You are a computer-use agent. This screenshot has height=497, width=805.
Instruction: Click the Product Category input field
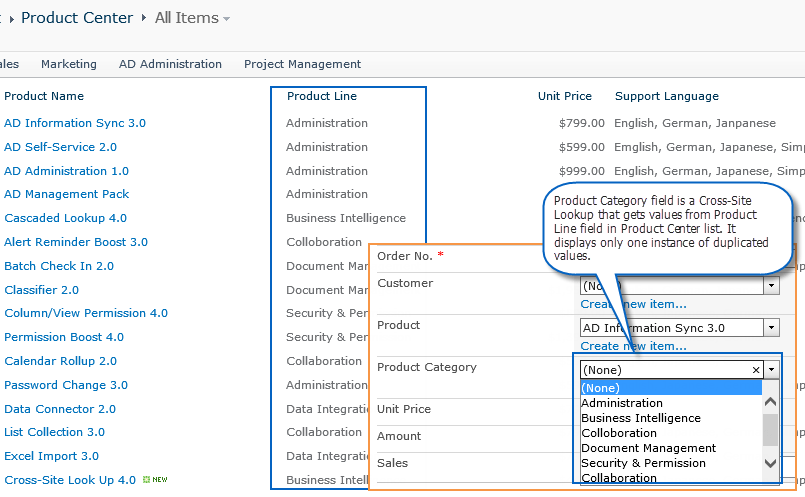point(665,370)
